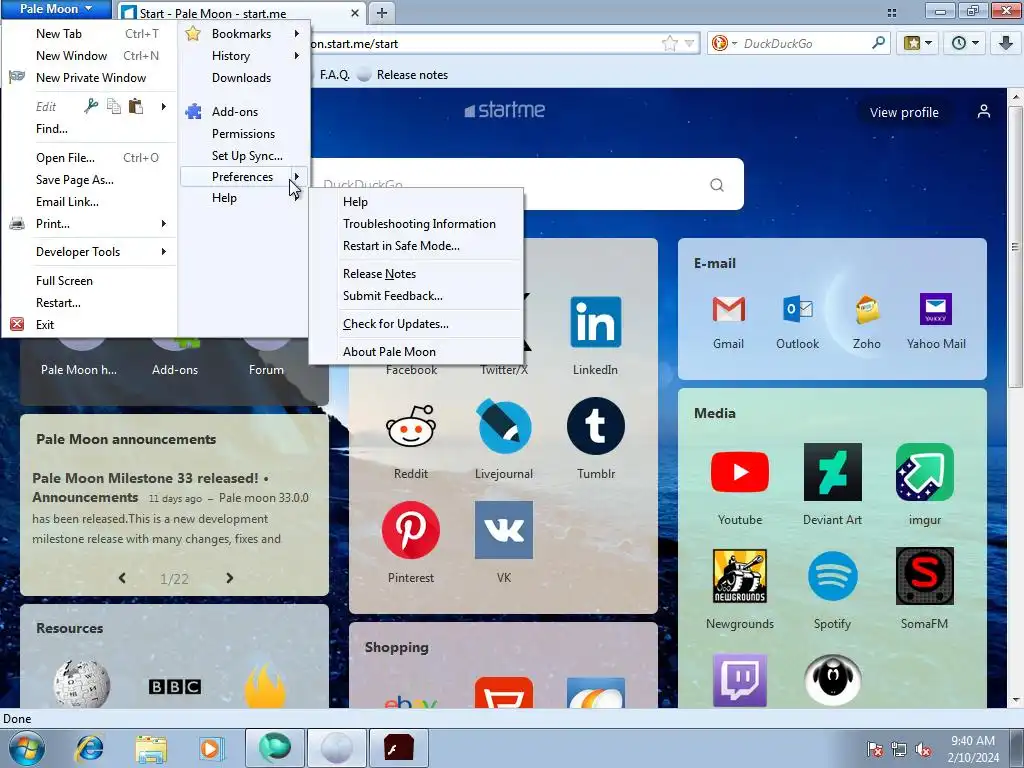Select About Pale Moon
The height and width of the screenshot is (768, 1024).
coord(389,351)
